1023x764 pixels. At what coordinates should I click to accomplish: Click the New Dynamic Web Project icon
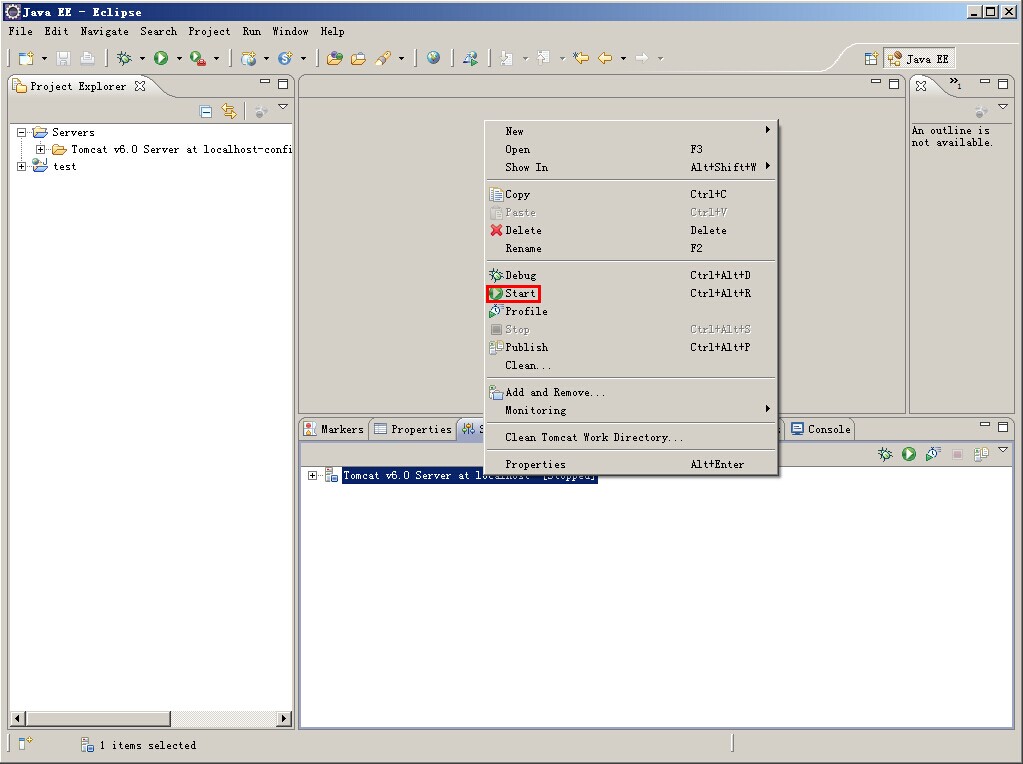249,59
